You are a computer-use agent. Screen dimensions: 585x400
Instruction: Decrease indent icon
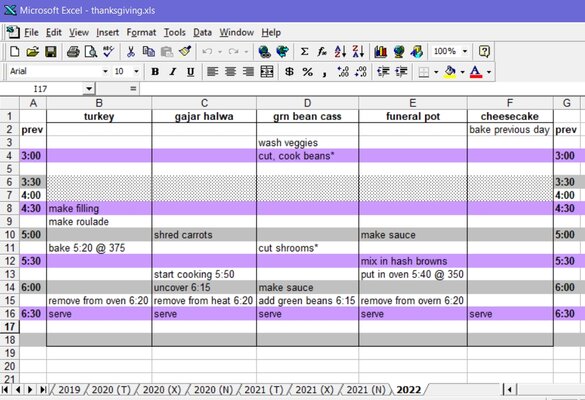[x=383, y=72]
